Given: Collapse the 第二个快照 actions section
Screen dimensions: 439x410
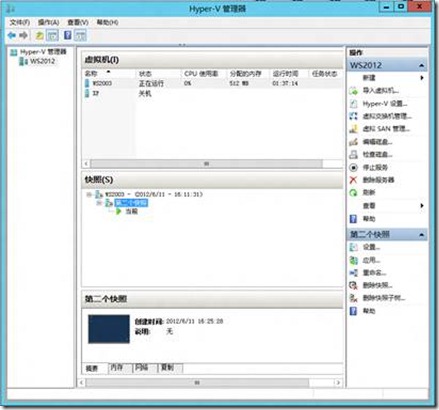Looking at the screenshot, I should 422,235.
